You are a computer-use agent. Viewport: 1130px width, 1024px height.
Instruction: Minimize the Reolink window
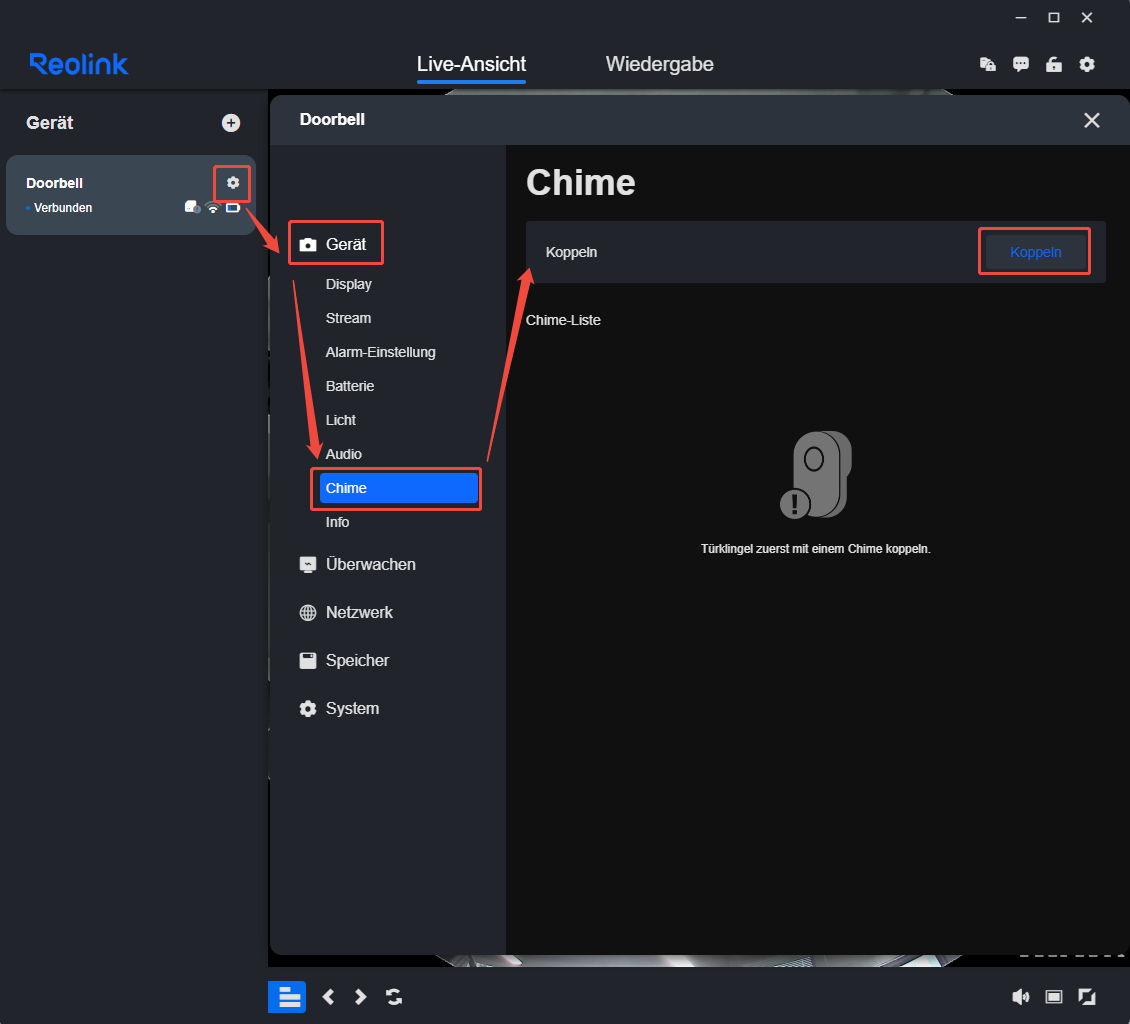1020,18
